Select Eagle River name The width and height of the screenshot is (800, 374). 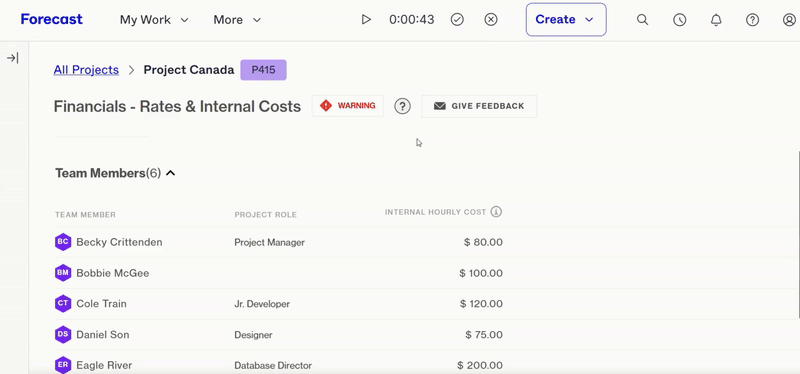click(104, 365)
